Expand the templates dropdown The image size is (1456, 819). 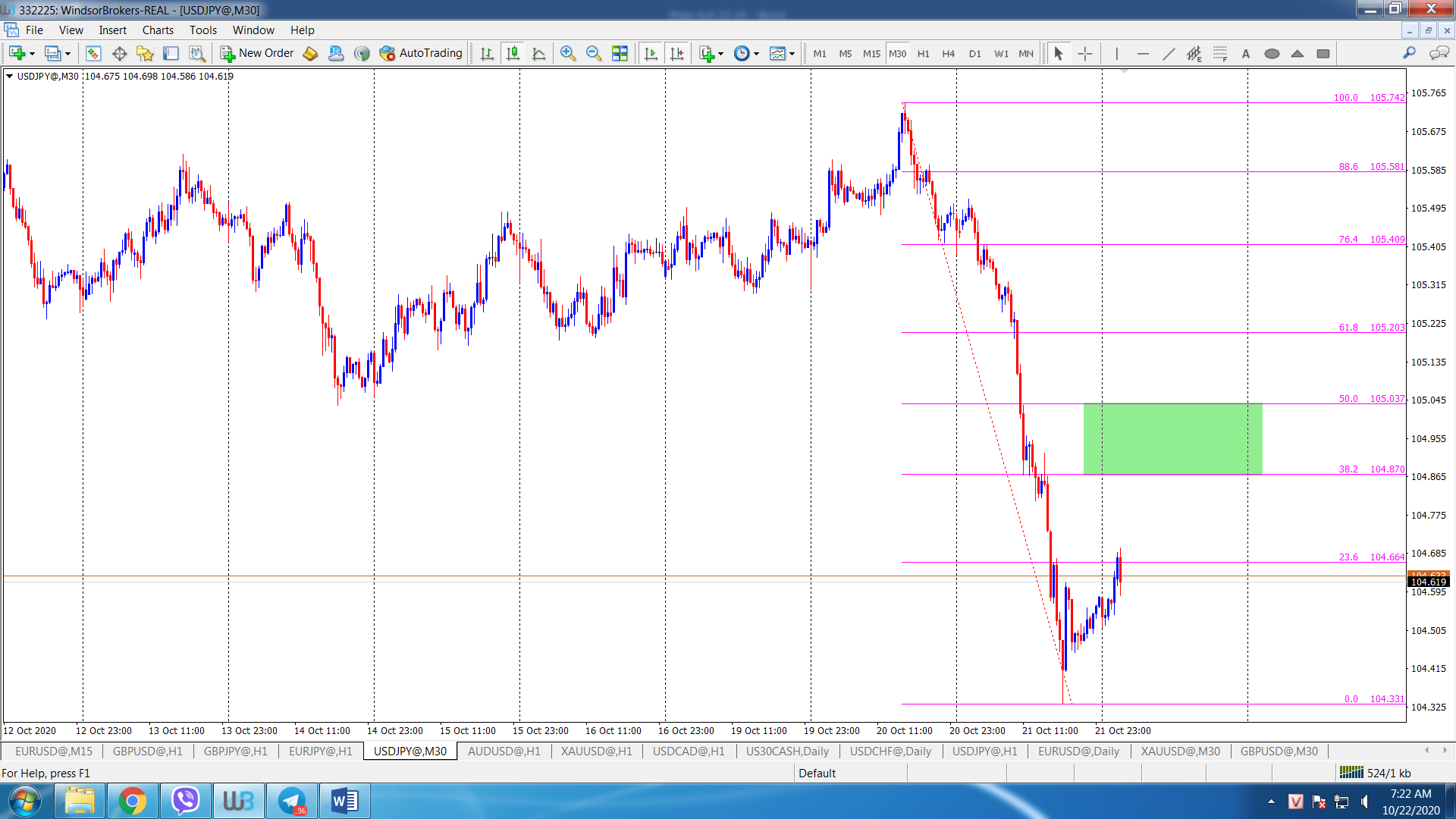[792, 54]
